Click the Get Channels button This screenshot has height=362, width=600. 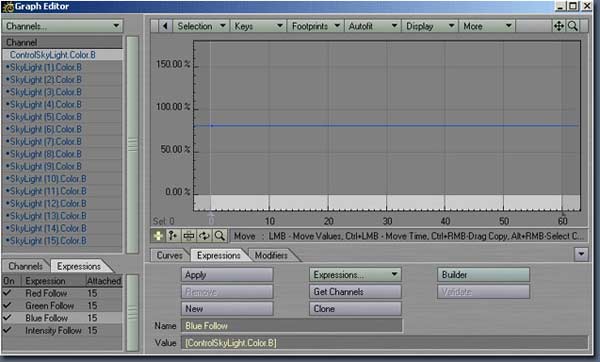coord(355,292)
